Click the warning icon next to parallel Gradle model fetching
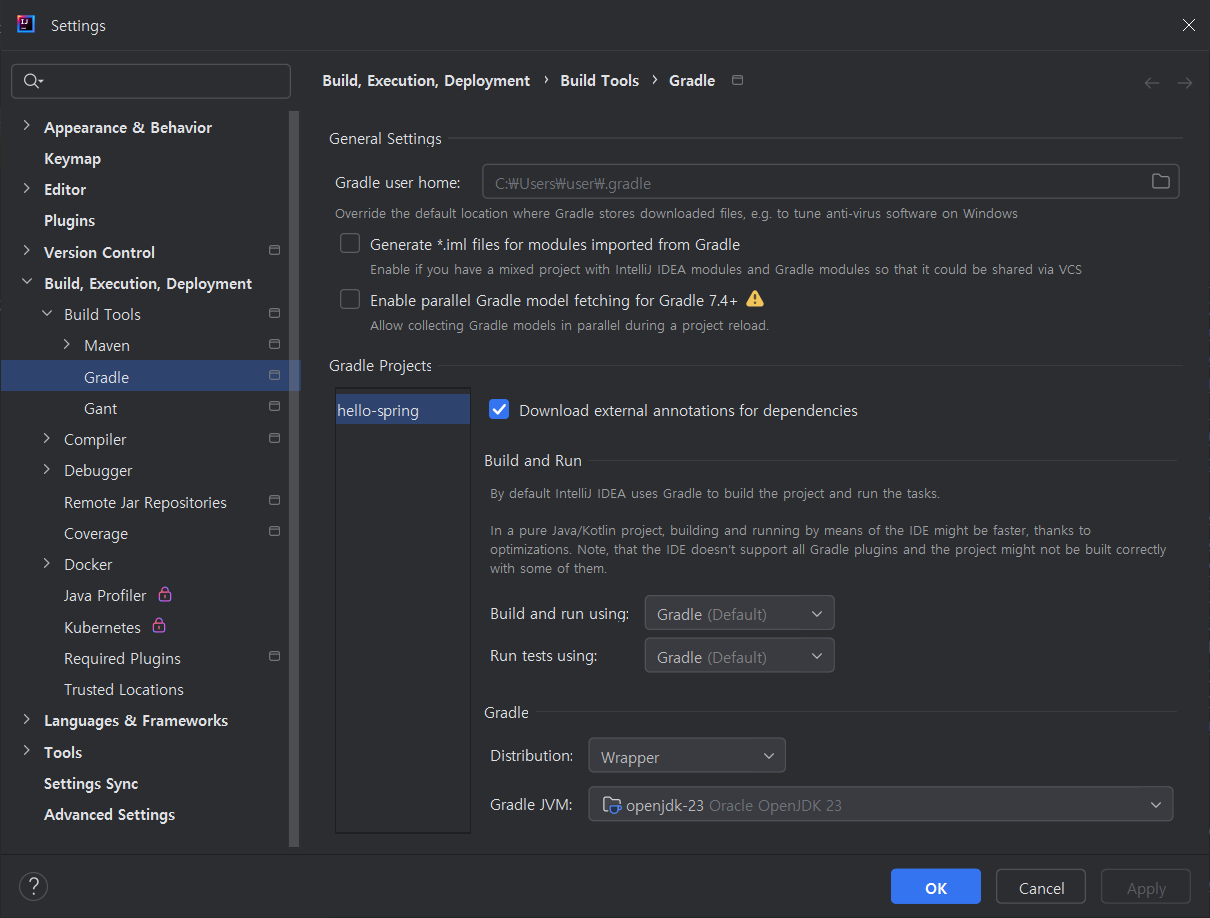The width and height of the screenshot is (1210, 918). 755,299
